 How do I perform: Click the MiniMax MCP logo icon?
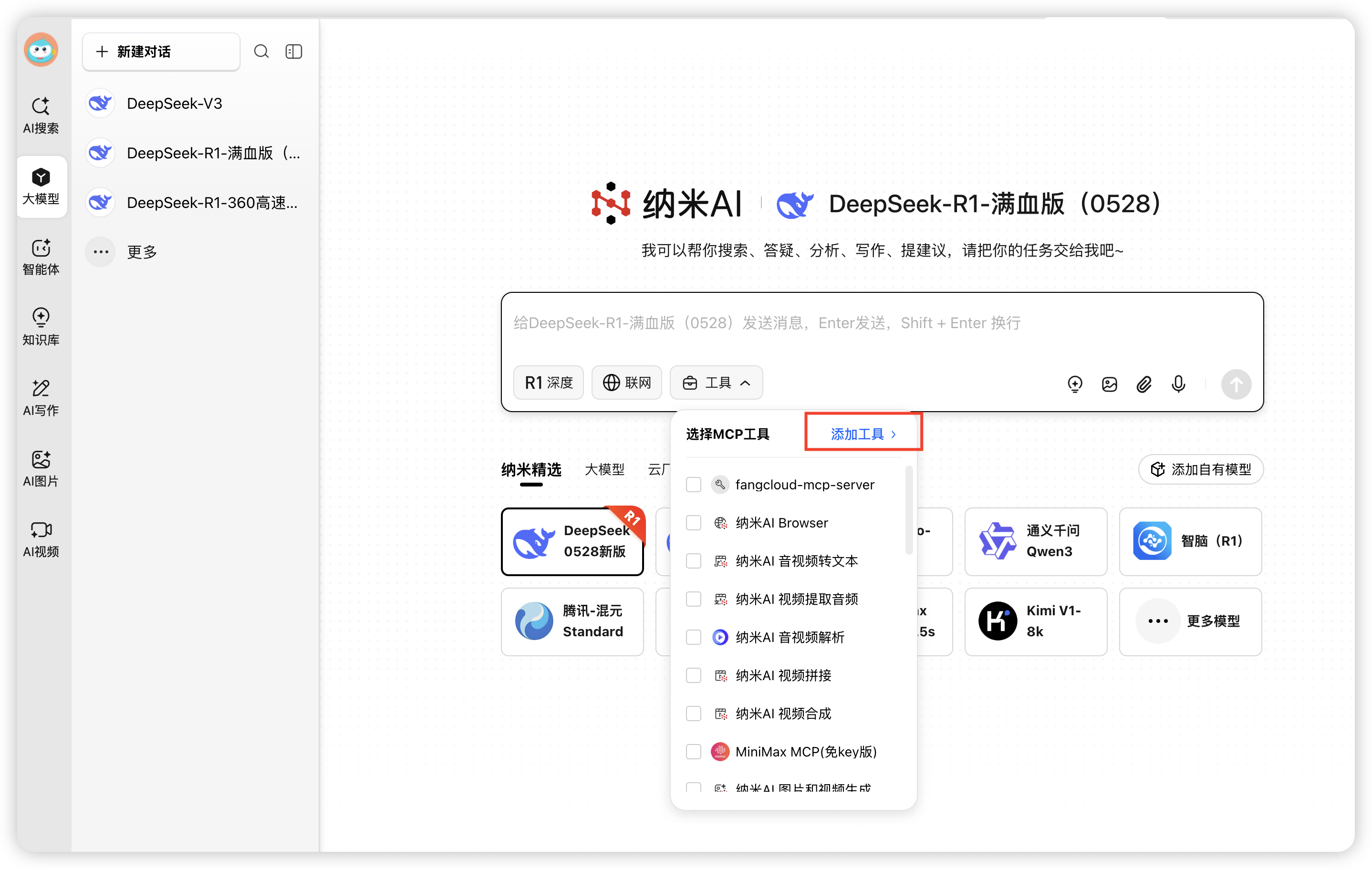pos(720,752)
